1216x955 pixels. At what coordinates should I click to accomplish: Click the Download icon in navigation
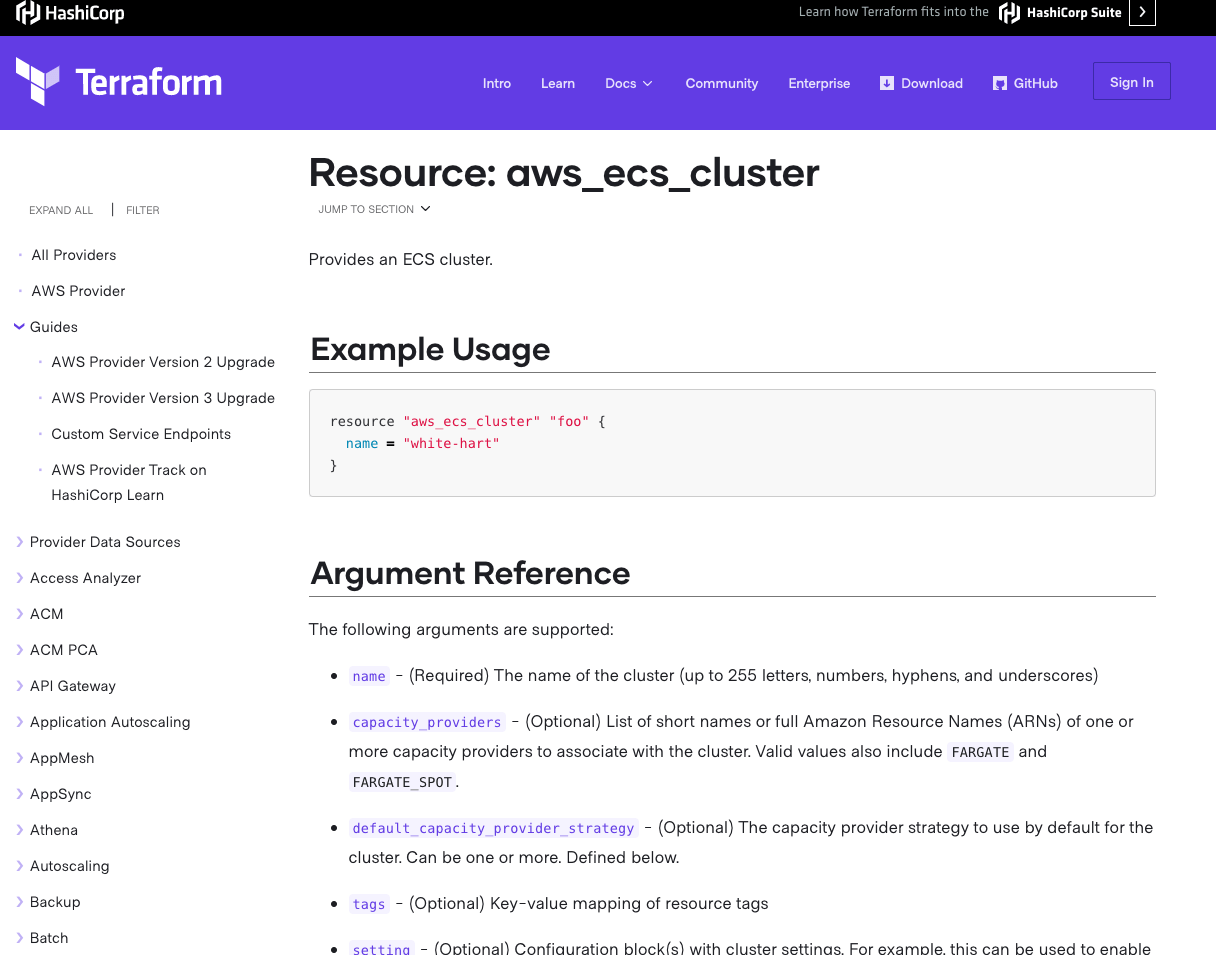pyautogui.click(x=887, y=83)
